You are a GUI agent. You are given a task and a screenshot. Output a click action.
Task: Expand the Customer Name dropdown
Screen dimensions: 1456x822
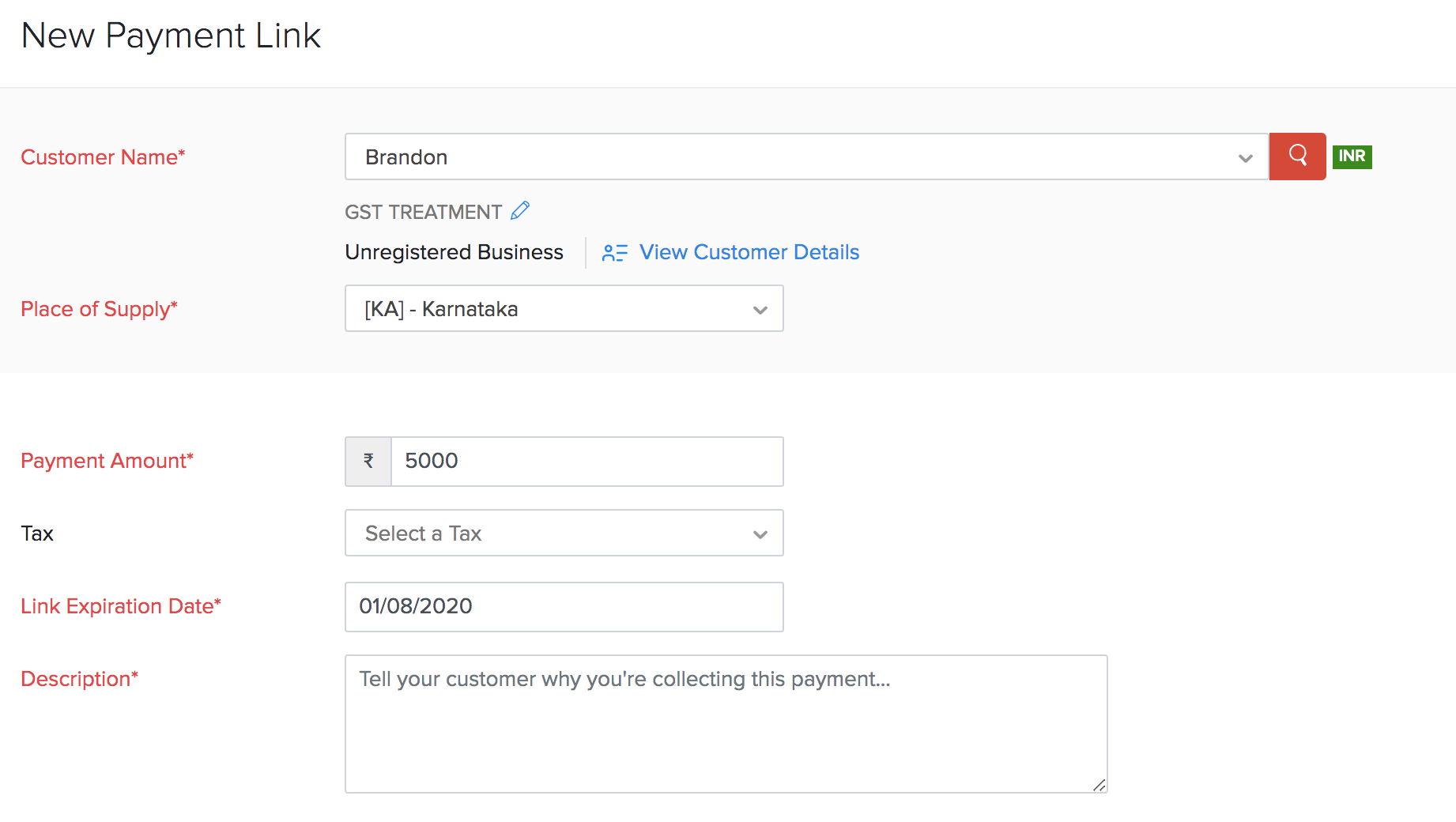(x=1247, y=156)
